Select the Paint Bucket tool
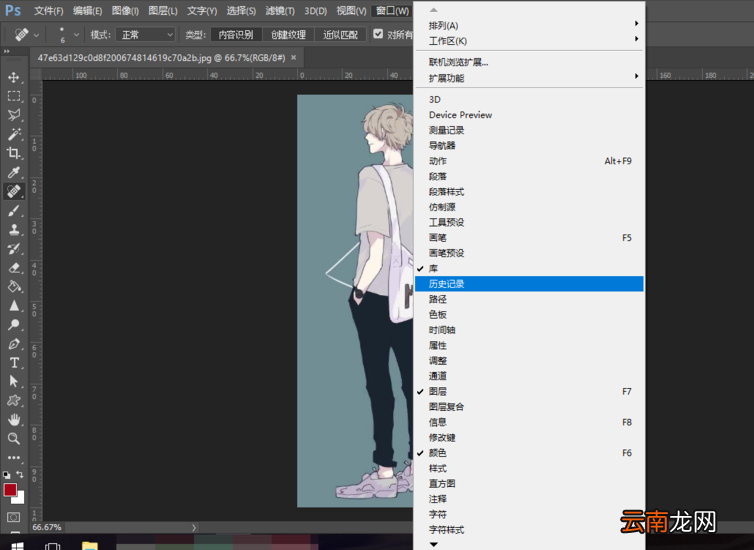Viewport: 754px width, 550px height. (13, 287)
